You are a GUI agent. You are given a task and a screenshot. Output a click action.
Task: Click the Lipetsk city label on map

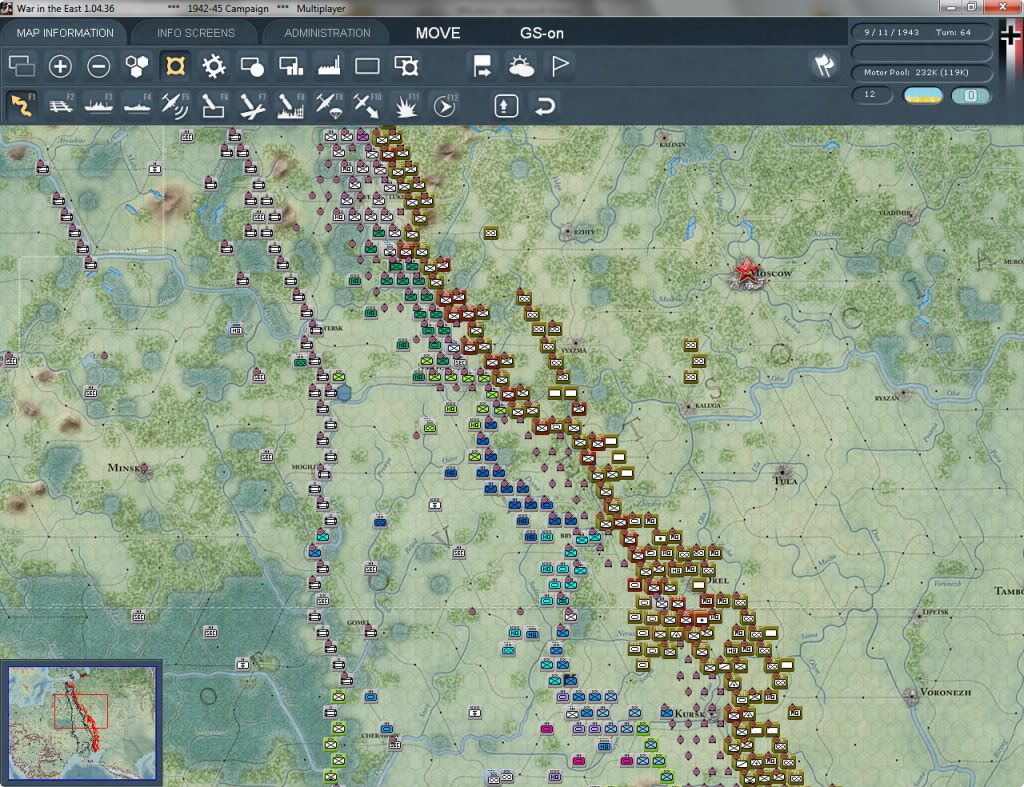[x=935, y=612]
